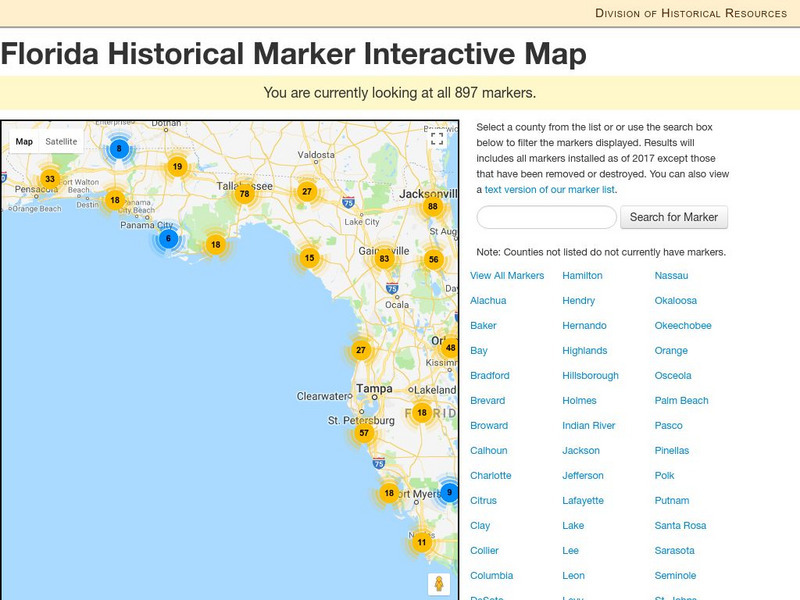
Task: Select Pasco county
Action: 668,426
